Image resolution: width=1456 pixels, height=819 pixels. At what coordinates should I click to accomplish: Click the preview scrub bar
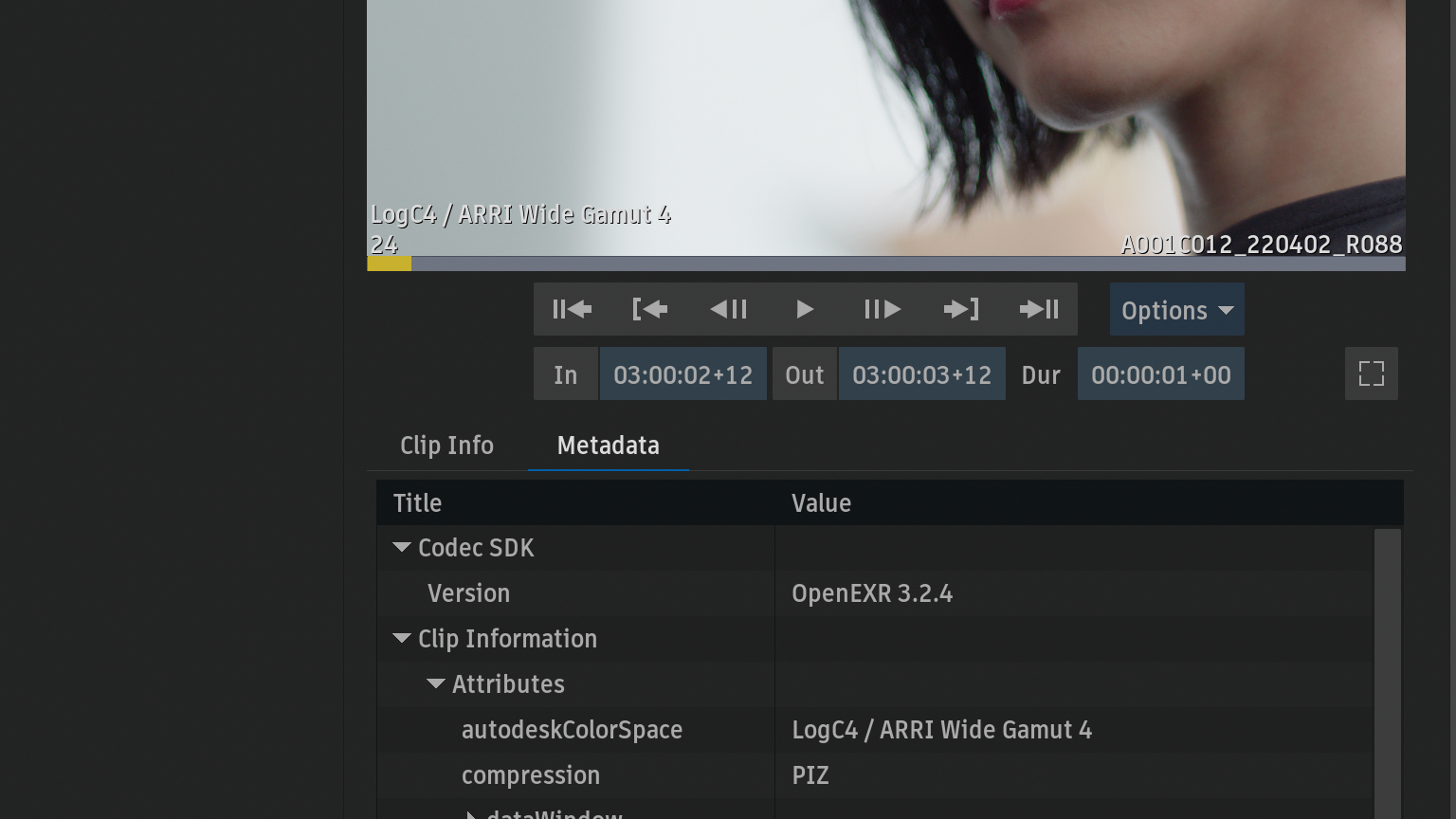click(x=885, y=264)
